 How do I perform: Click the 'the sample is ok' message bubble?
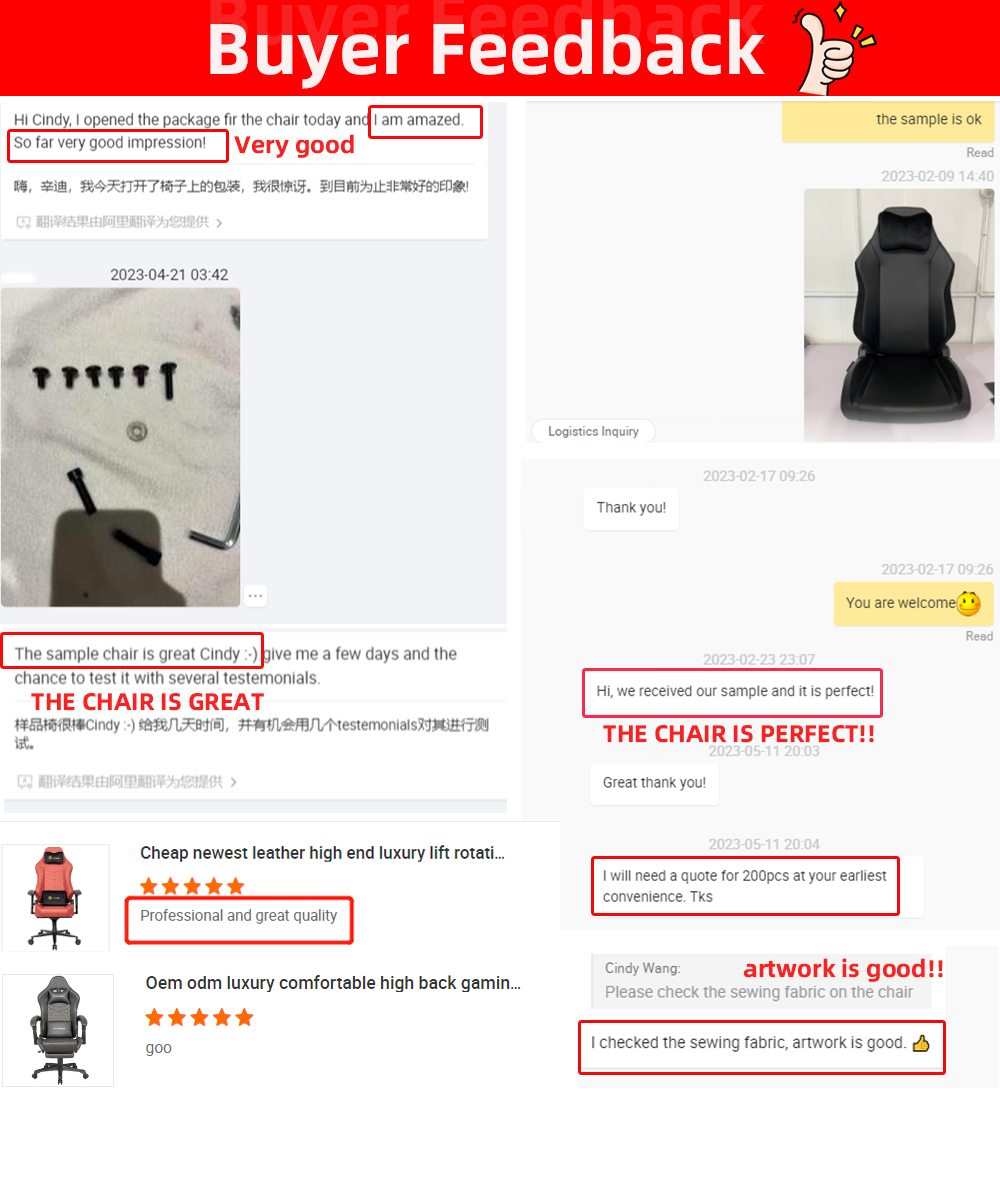888,120
